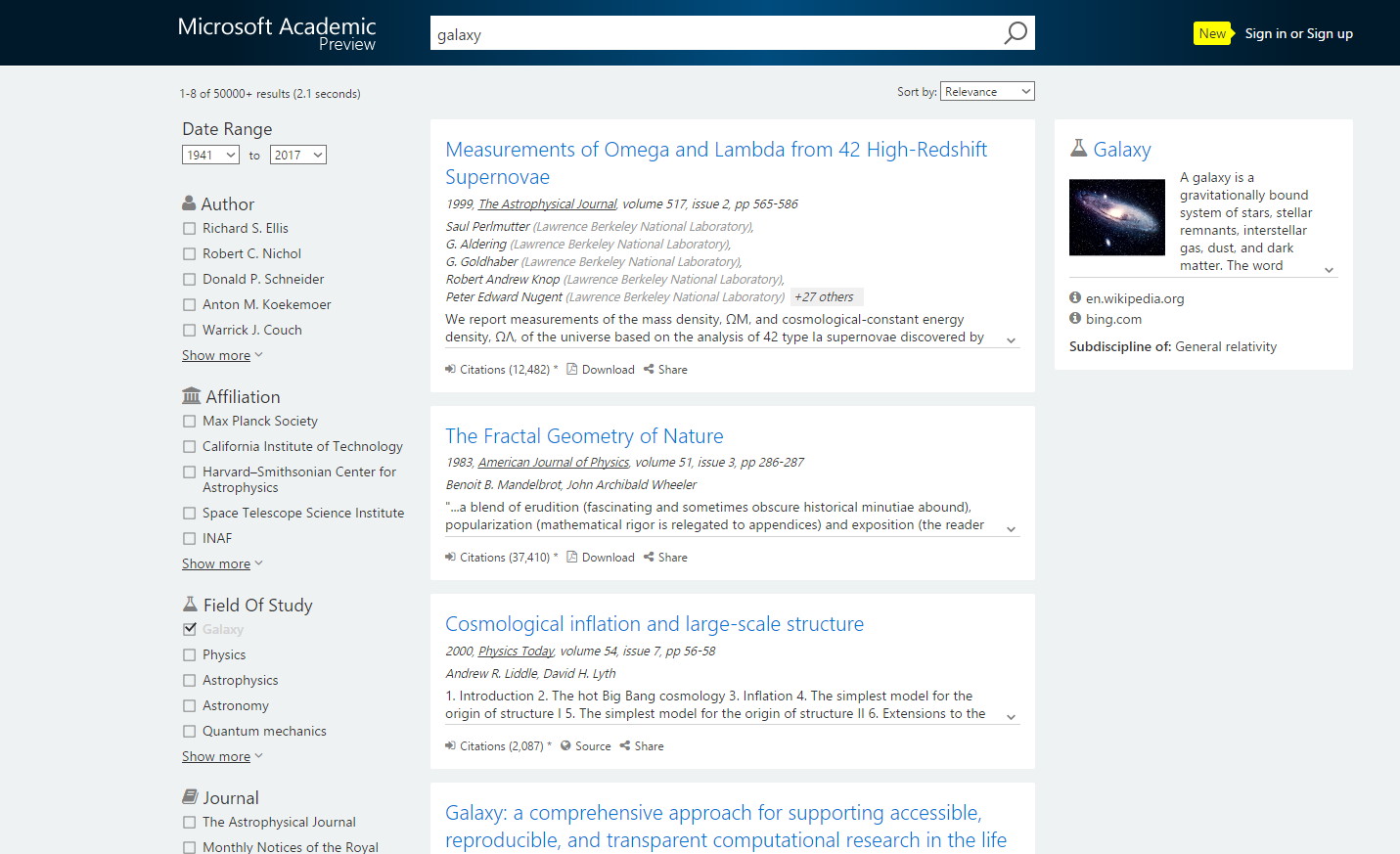Screen dimensions: 1400x854
Task: Open the en.wikipedia.org link
Action: (1135, 298)
